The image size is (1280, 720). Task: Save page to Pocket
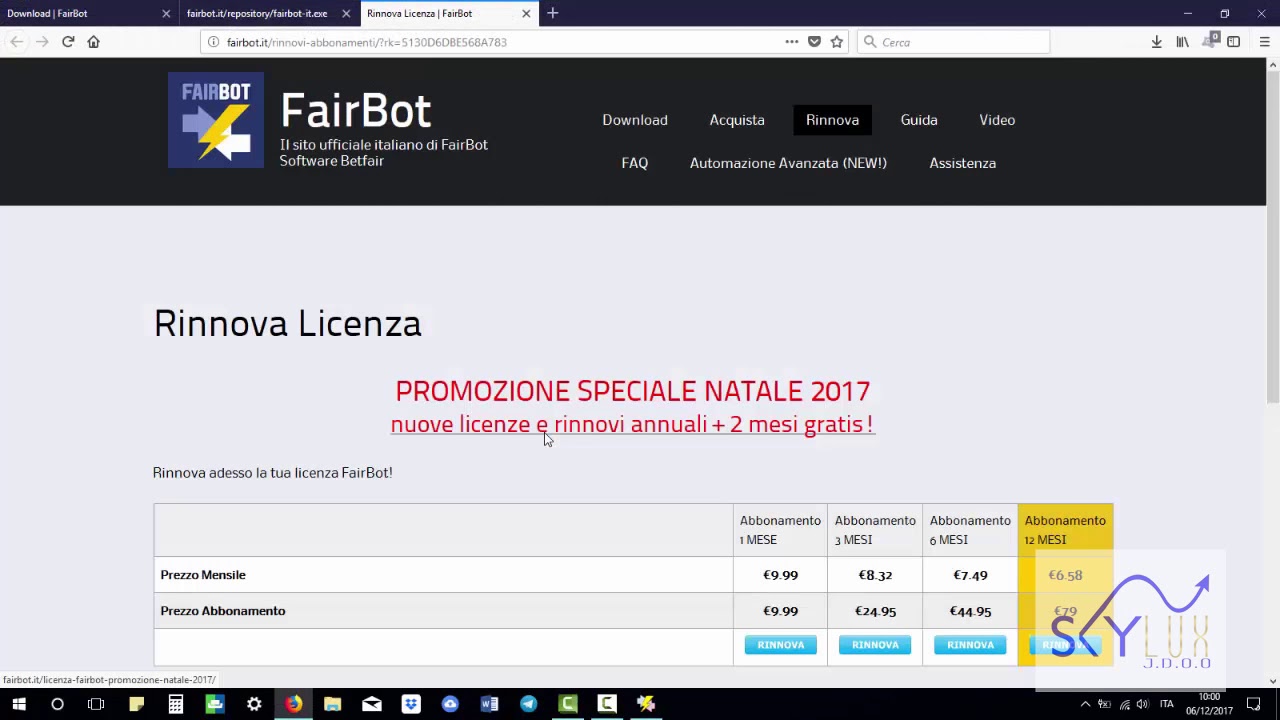click(814, 42)
